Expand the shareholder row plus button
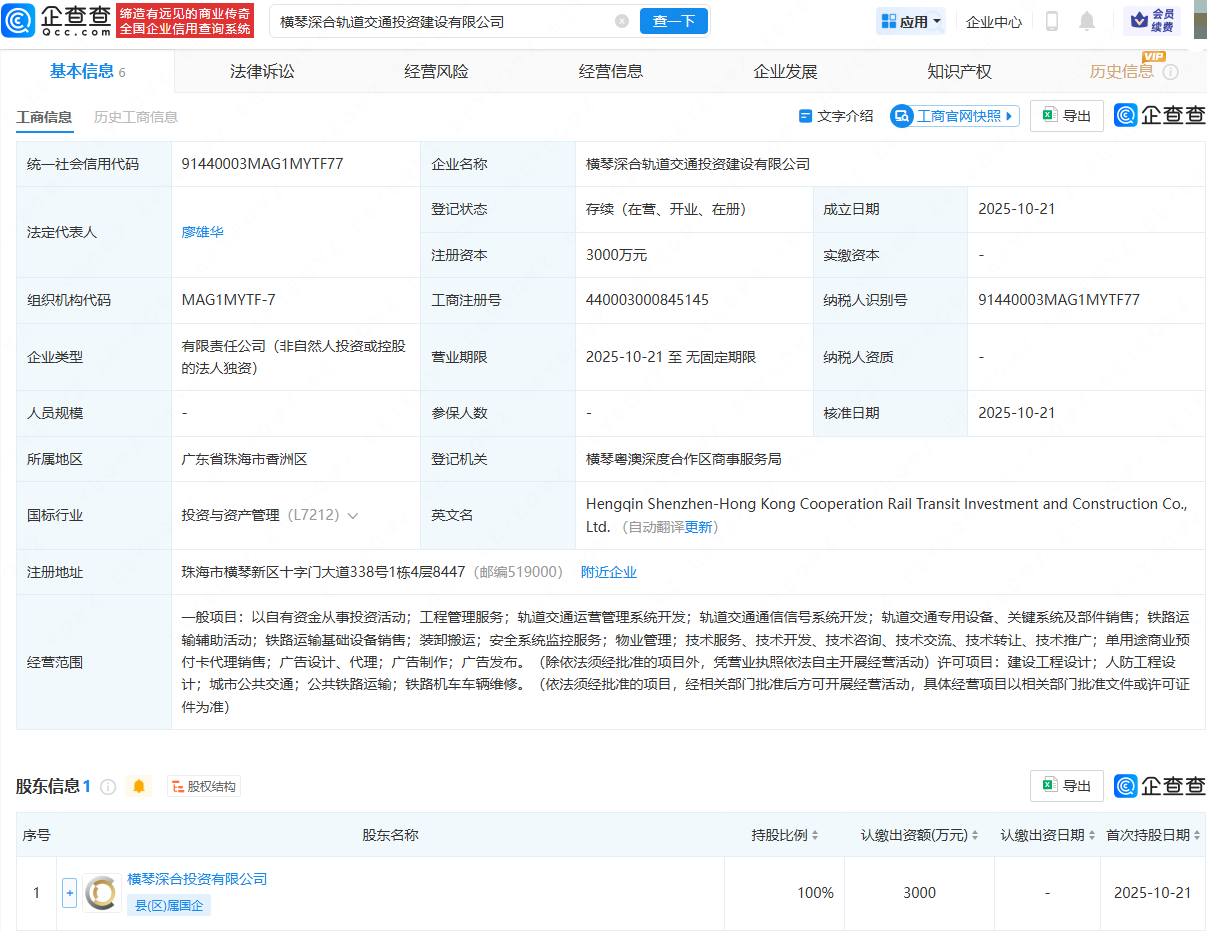Image resolution: width=1207 pixels, height=931 pixels. (x=69, y=893)
